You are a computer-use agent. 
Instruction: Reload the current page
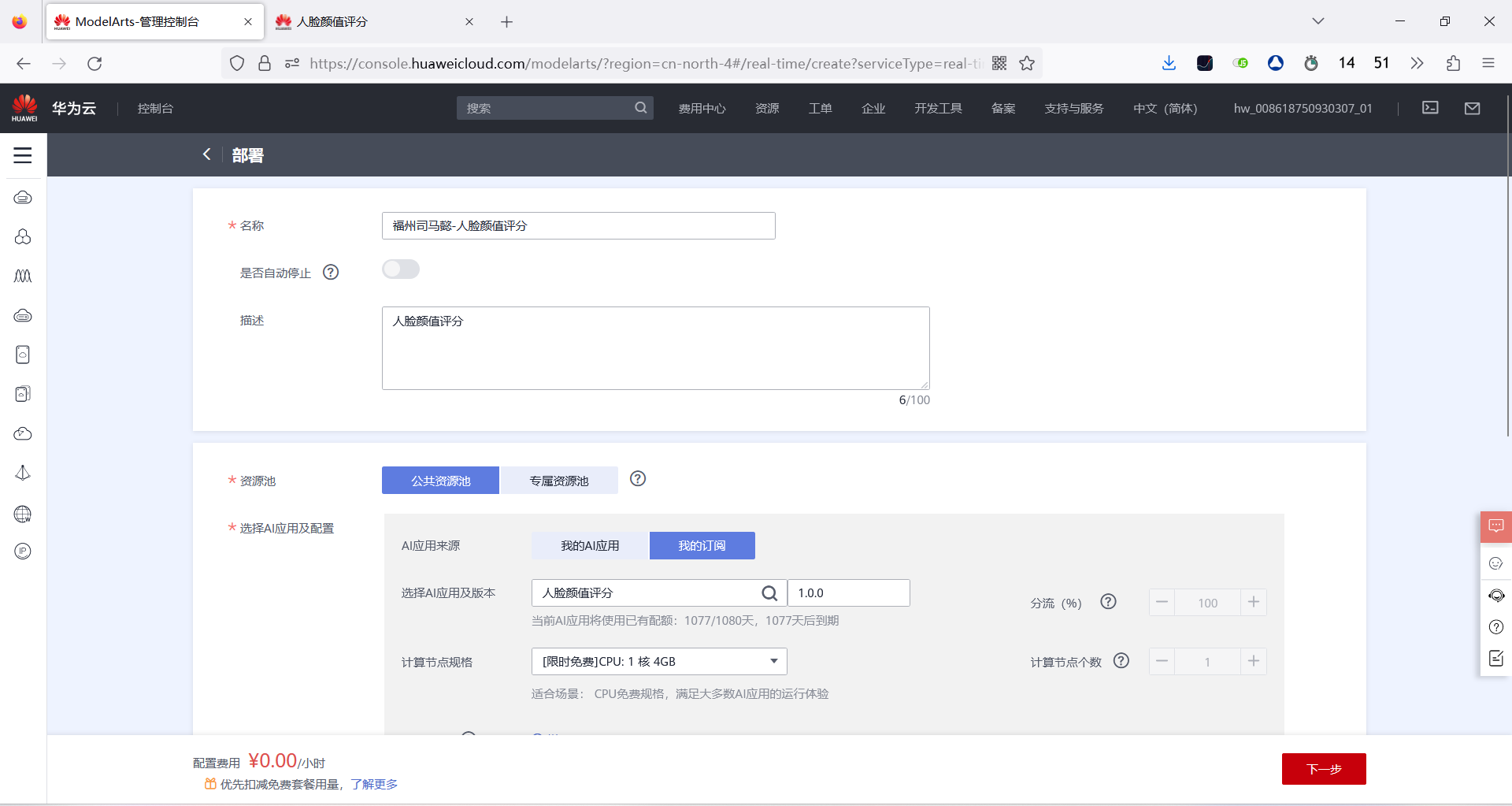point(94,63)
